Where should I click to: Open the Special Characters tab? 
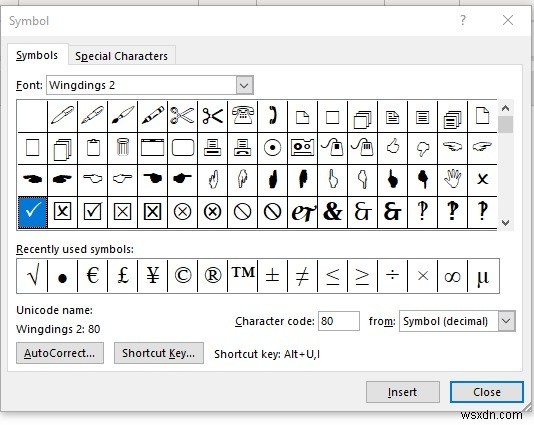pyautogui.click(x=122, y=56)
